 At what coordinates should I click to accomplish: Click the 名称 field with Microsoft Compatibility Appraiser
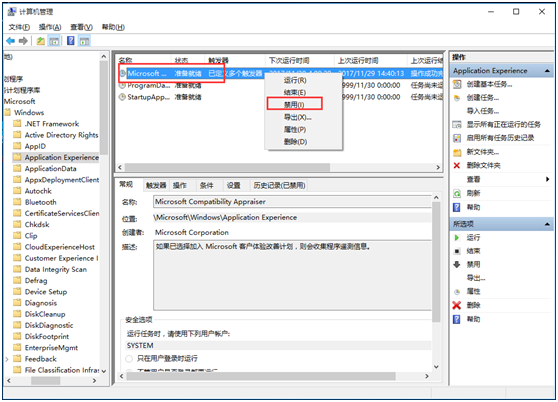tap(293, 202)
